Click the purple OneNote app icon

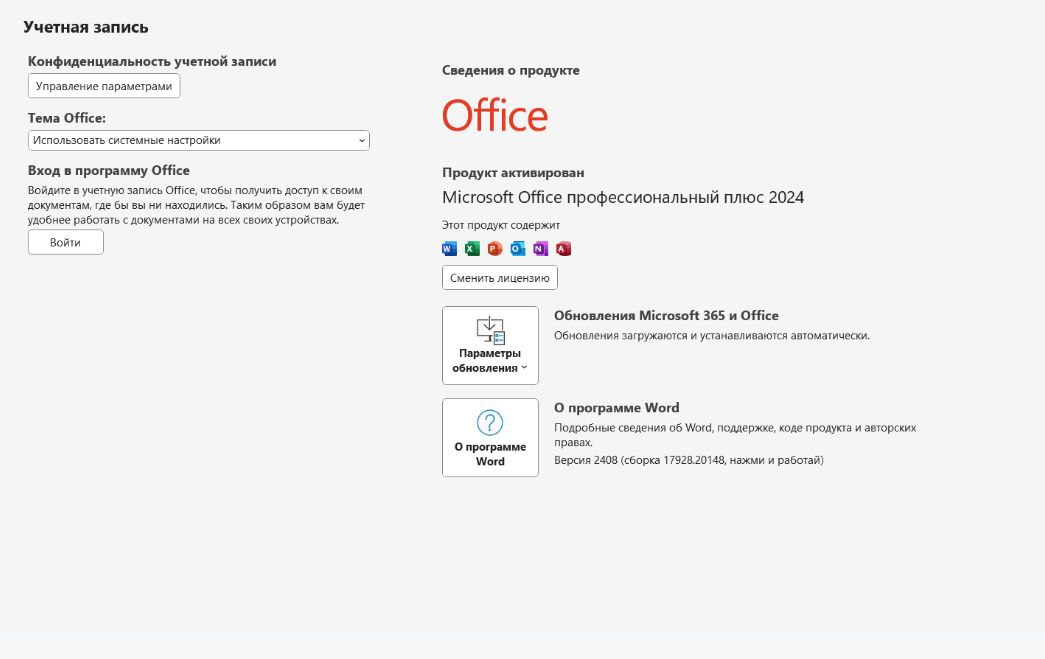541,248
